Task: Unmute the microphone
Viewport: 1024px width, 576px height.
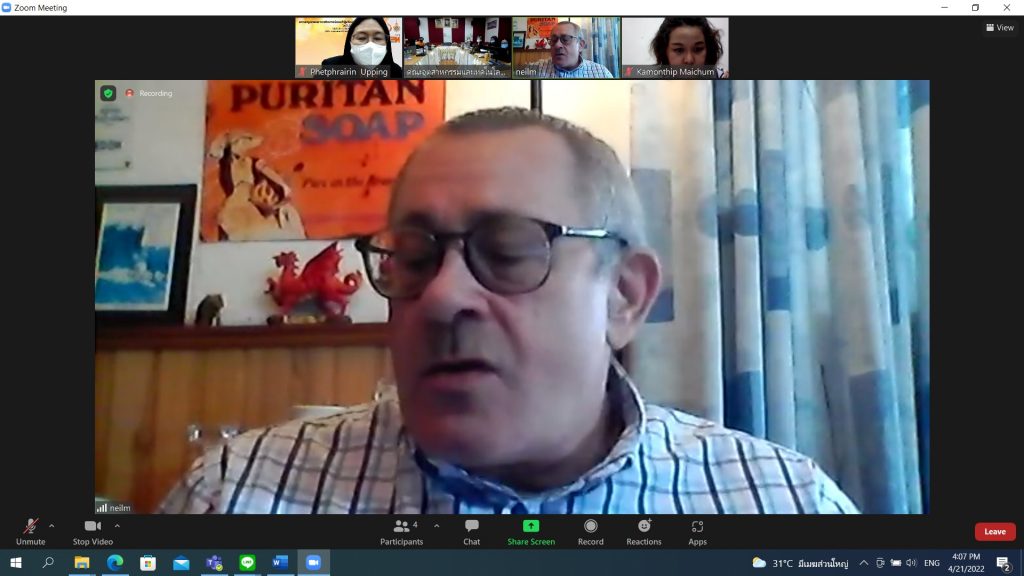Action: (30, 531)
